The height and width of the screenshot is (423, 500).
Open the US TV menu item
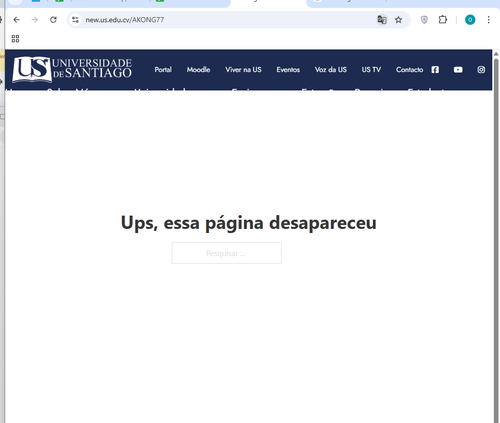(371, 70)
